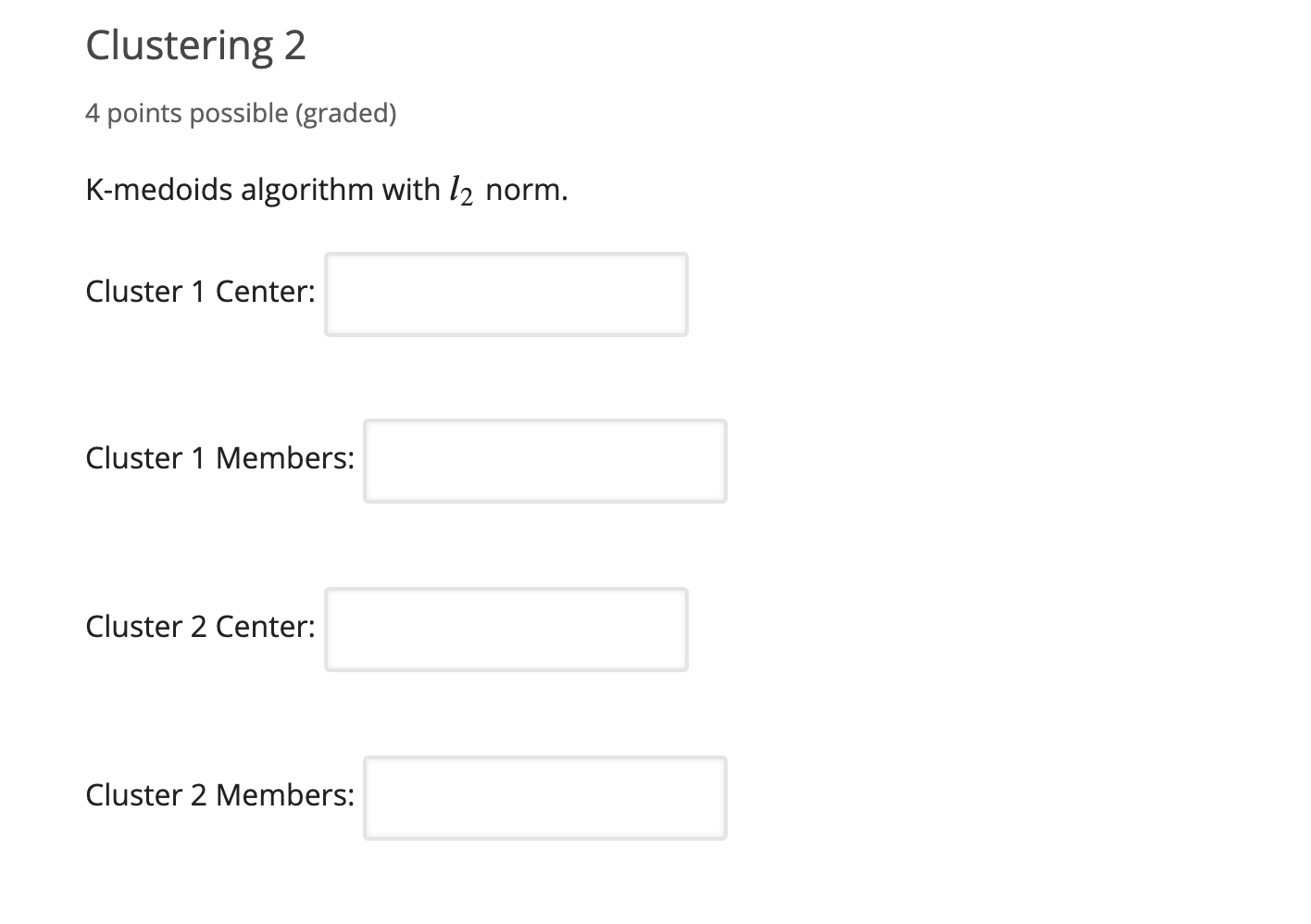Click the 'Cluster 2 Members:' label text
The width and height of the screenshot is (1311, 924).
click(219, 795)
